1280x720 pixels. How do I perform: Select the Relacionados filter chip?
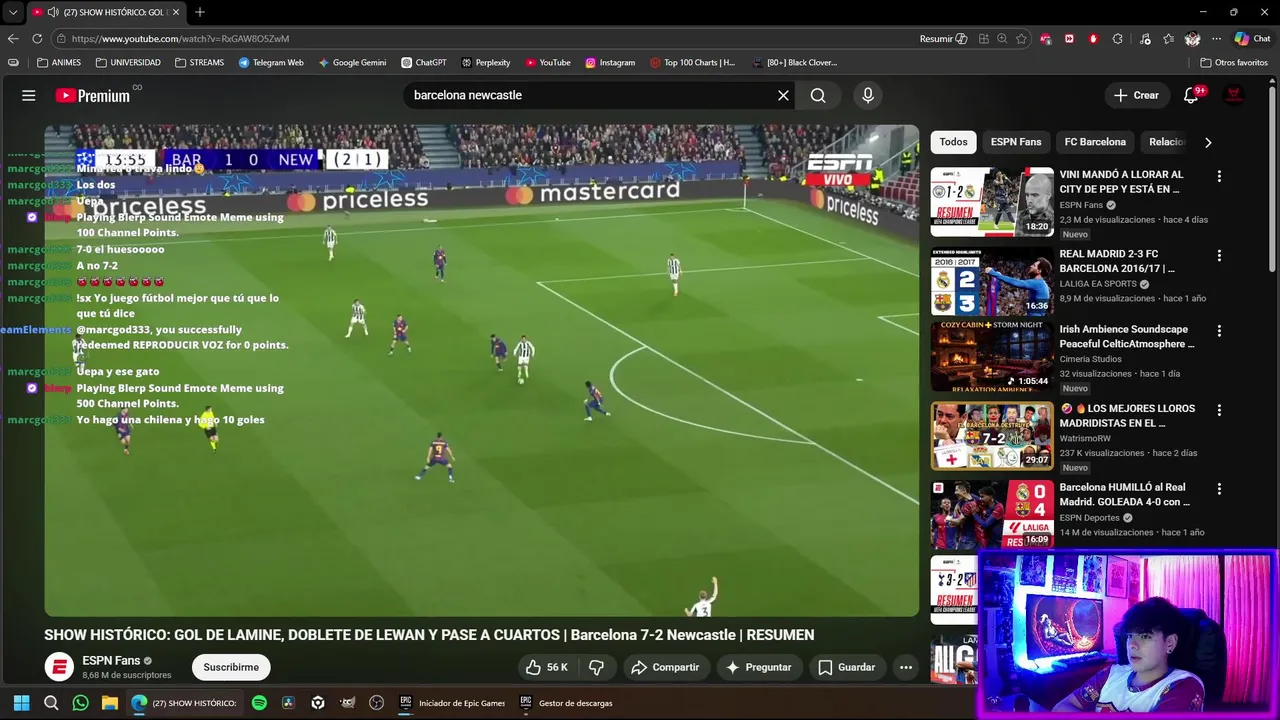click(x=1167, y=142)
